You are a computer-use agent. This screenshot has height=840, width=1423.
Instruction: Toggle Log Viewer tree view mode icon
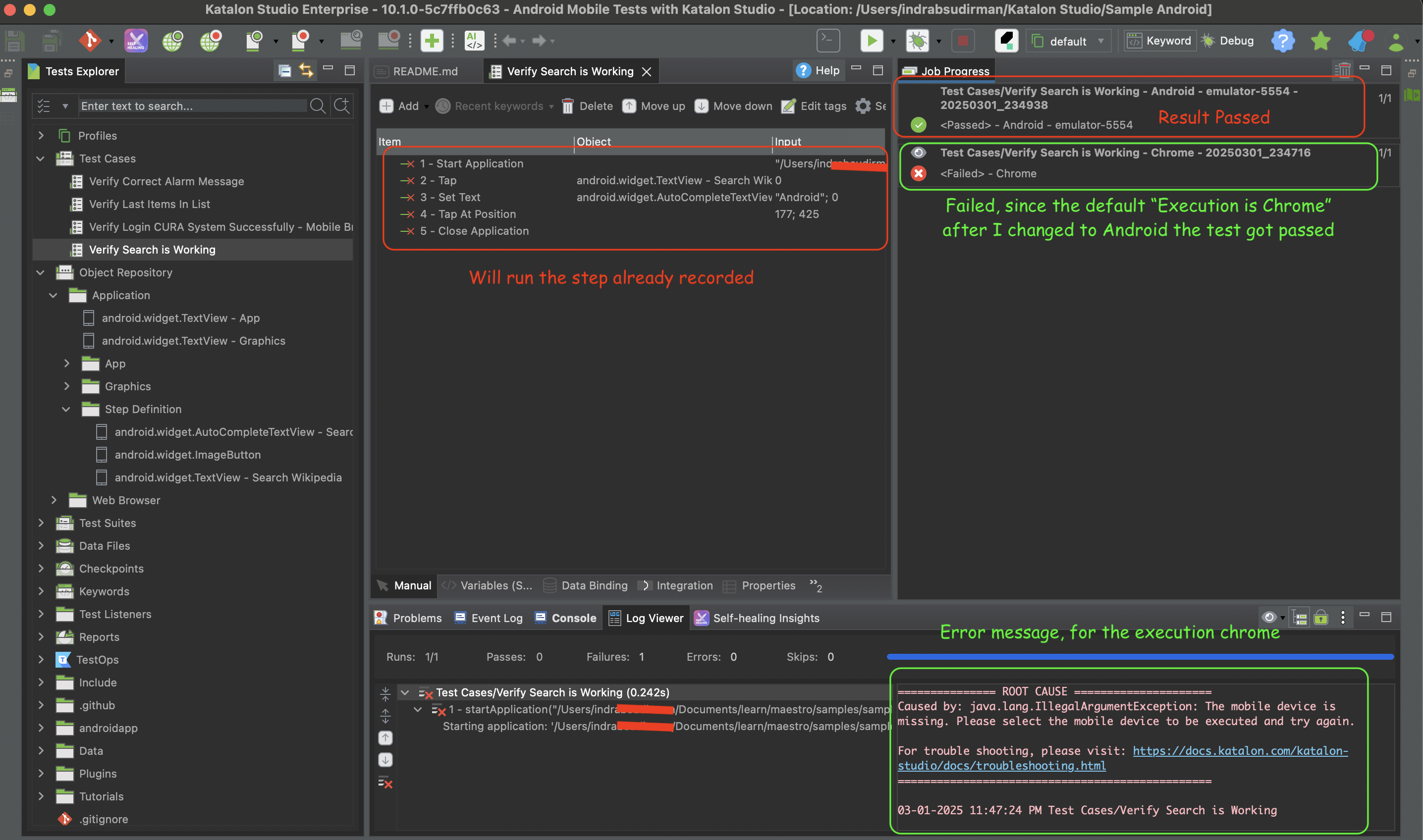1300,618
